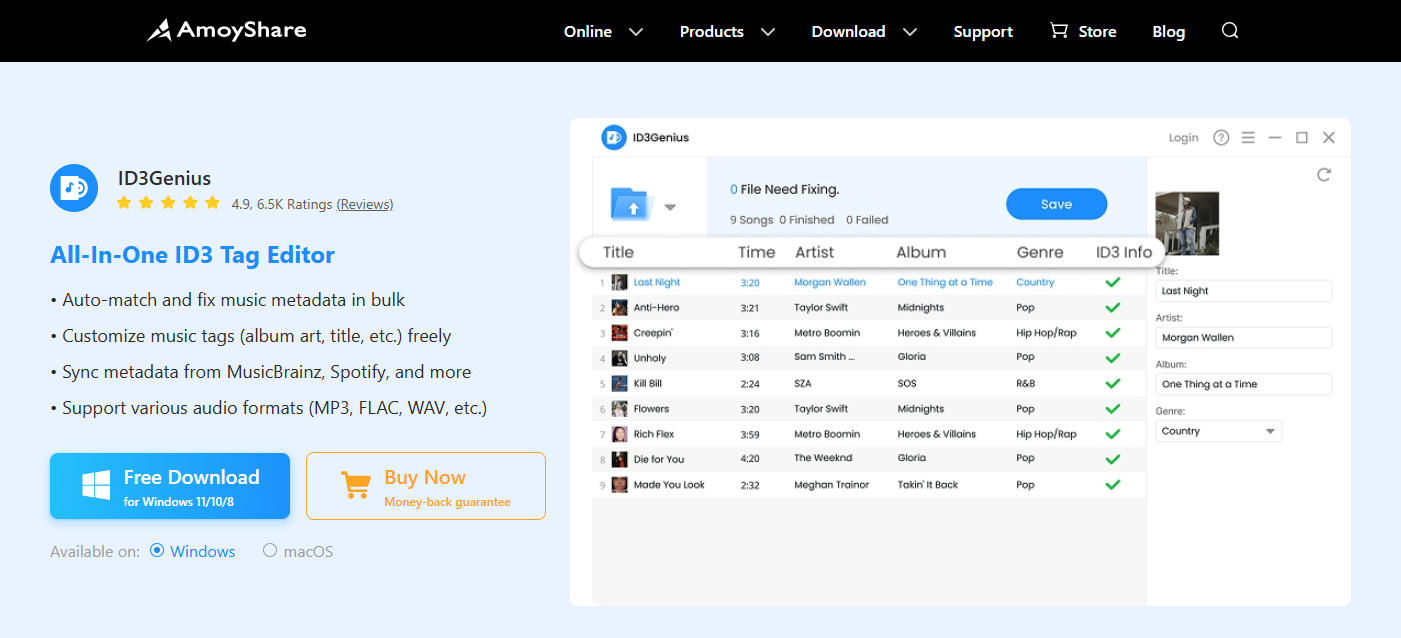Open the Reviews link
The height and width of the screenshot is (638, 1401).
pyautogui.click(x=365, y=204)
